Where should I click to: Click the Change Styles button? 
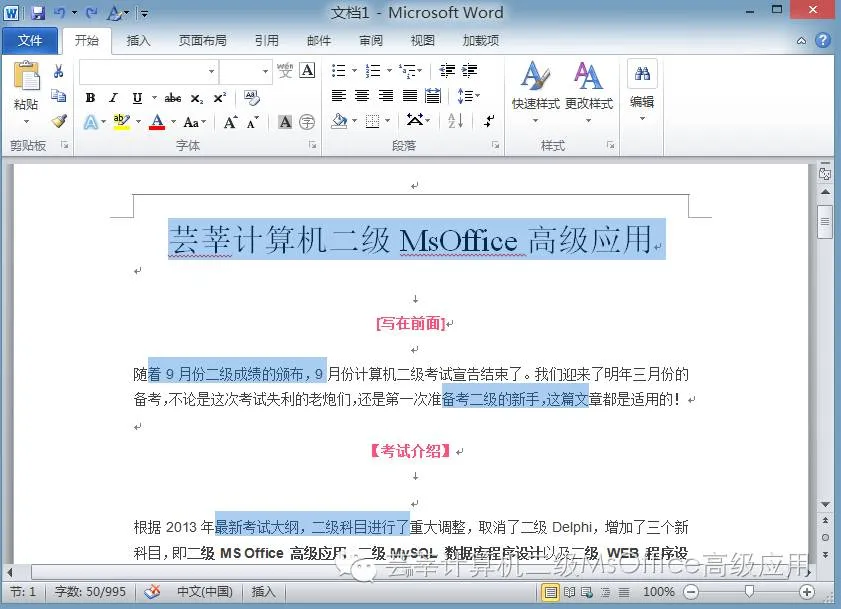pos(588,91)
